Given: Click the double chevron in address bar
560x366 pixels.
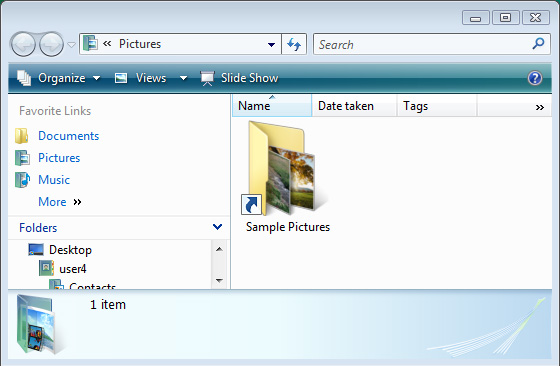Looking at the screenshot, I should coord(107,44).
